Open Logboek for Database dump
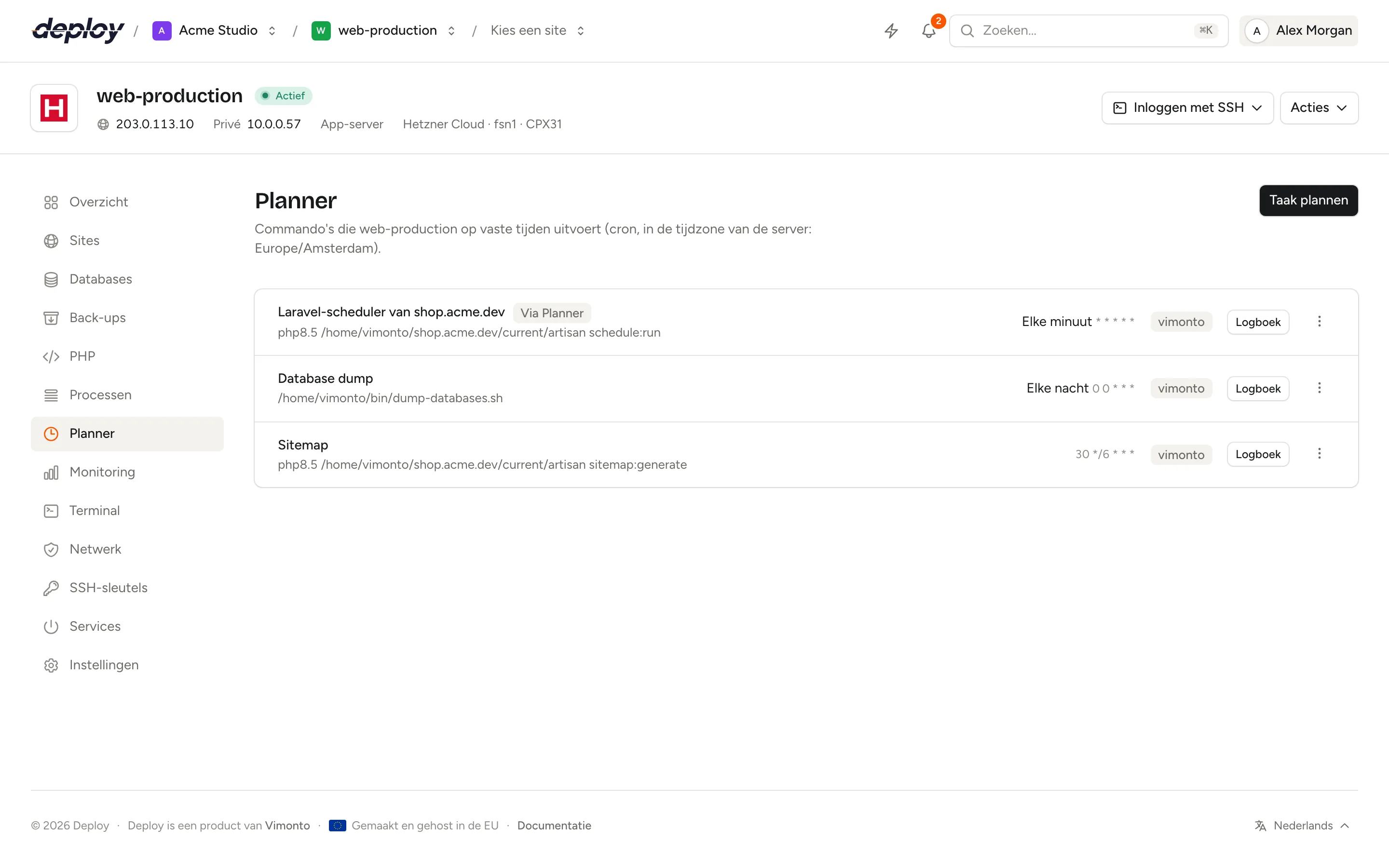 pos(1257,389)
